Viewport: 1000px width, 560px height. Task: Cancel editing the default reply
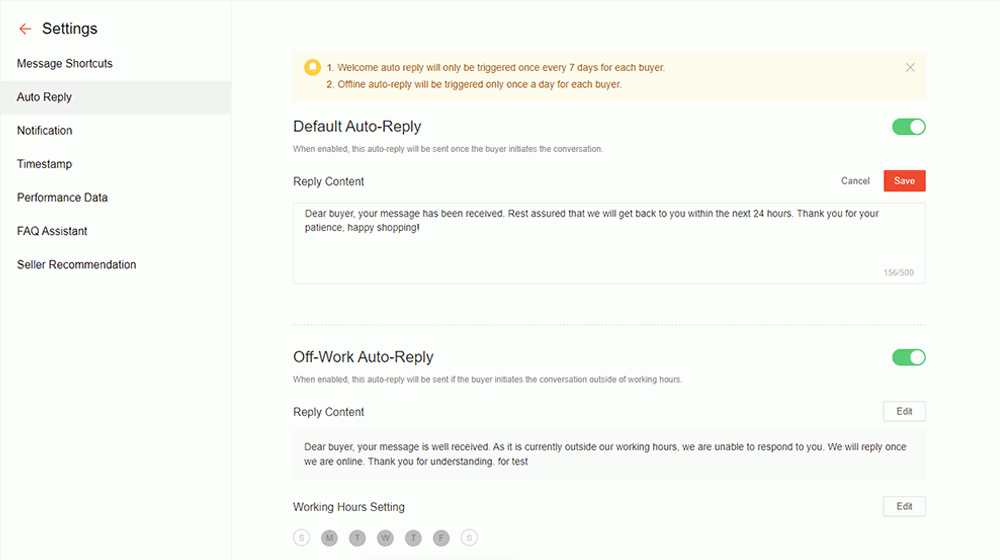point(855,181)
